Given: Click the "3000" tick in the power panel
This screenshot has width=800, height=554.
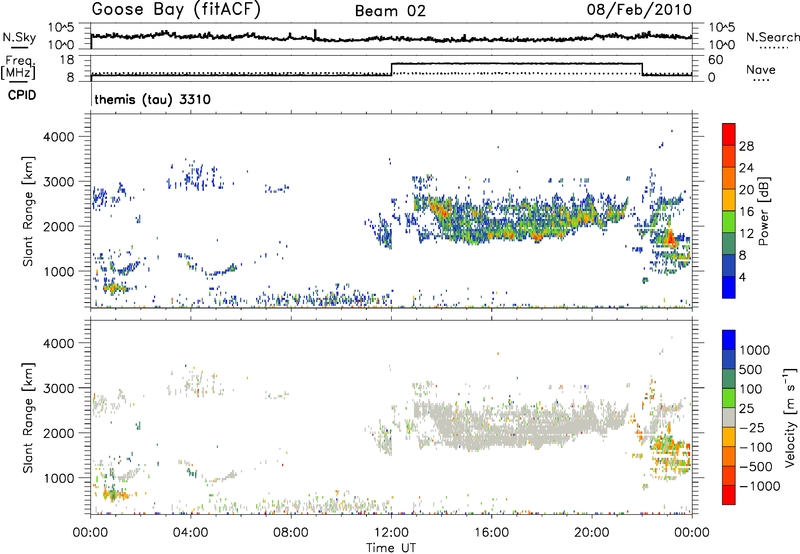Looking at the screenshot, I should pos(58,182).
